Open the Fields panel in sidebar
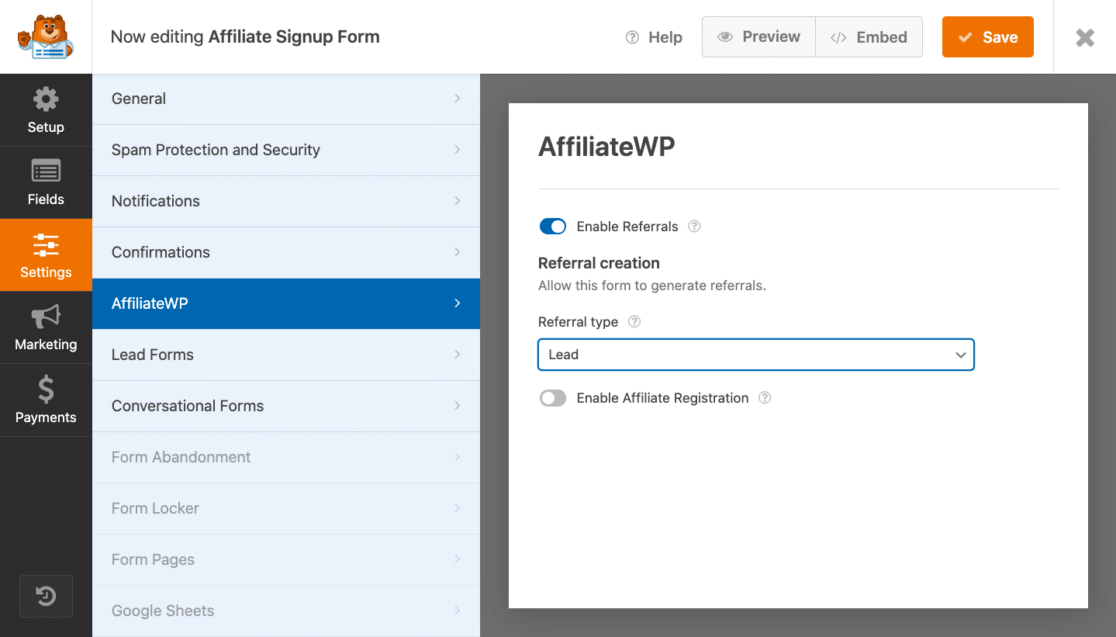Screen dimensions: 1116x637 coord(46,183)
